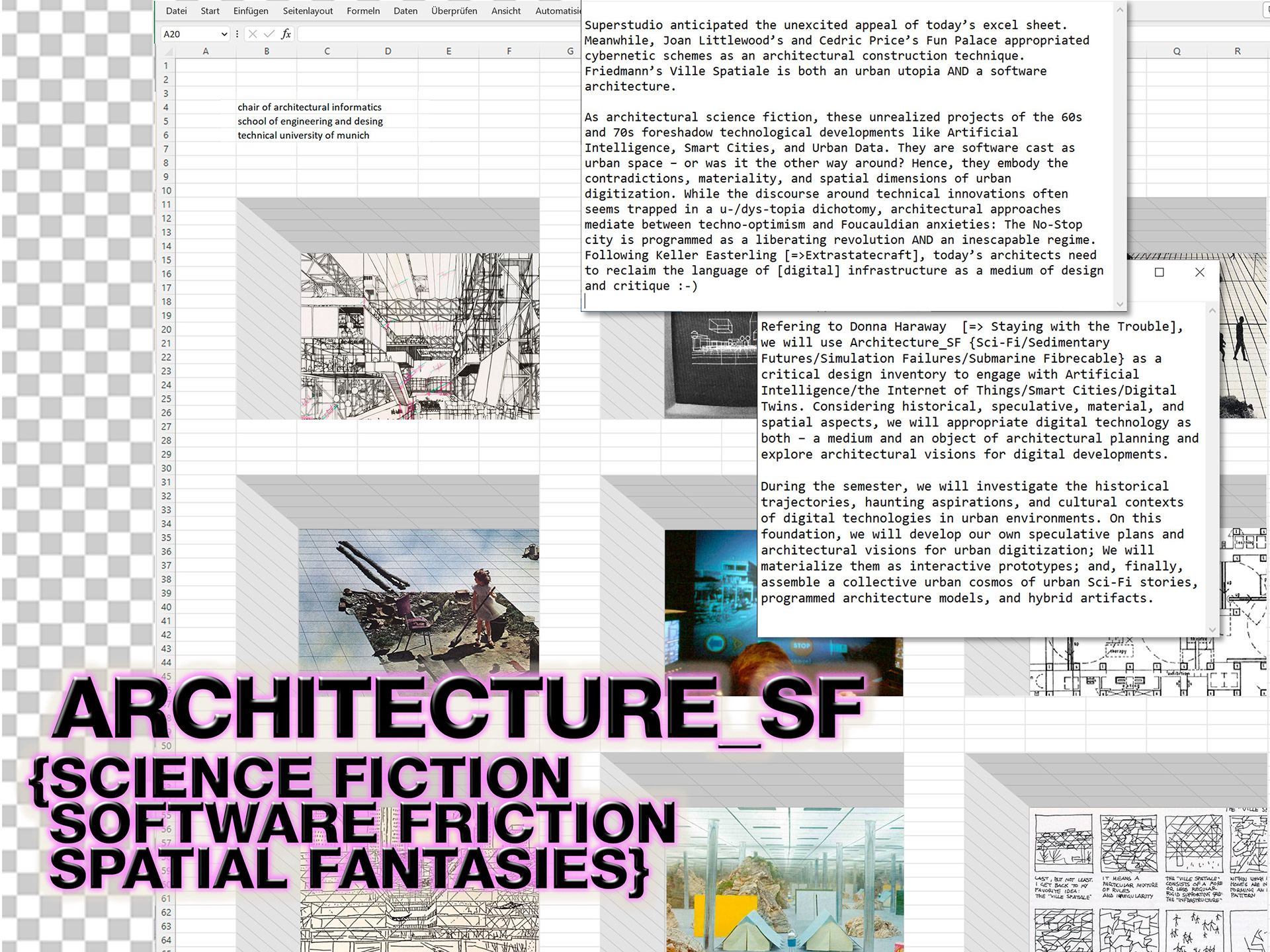
Task: Open the Datei menu
Action: point(176,11)
